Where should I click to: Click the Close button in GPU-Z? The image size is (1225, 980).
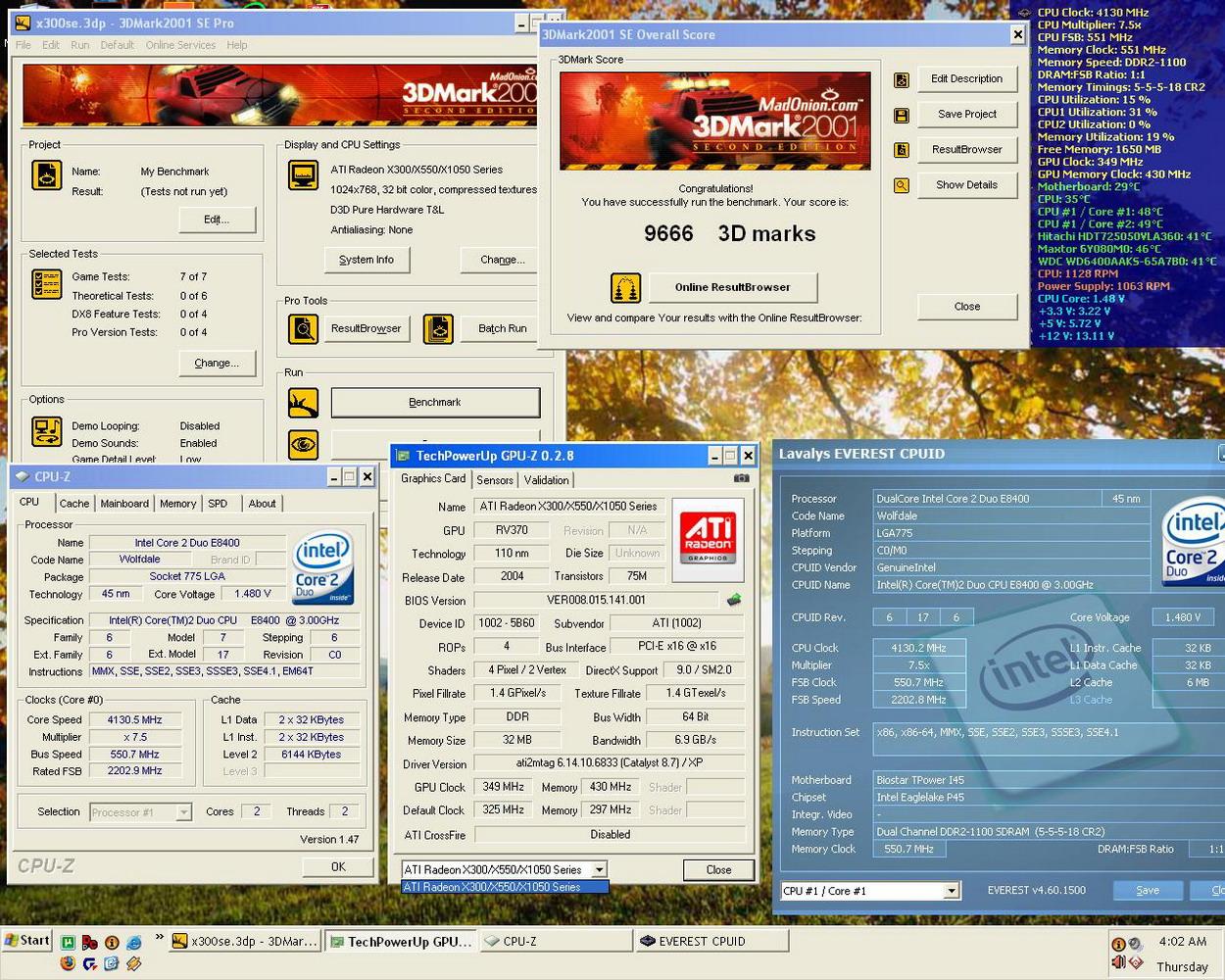(718, 870)
